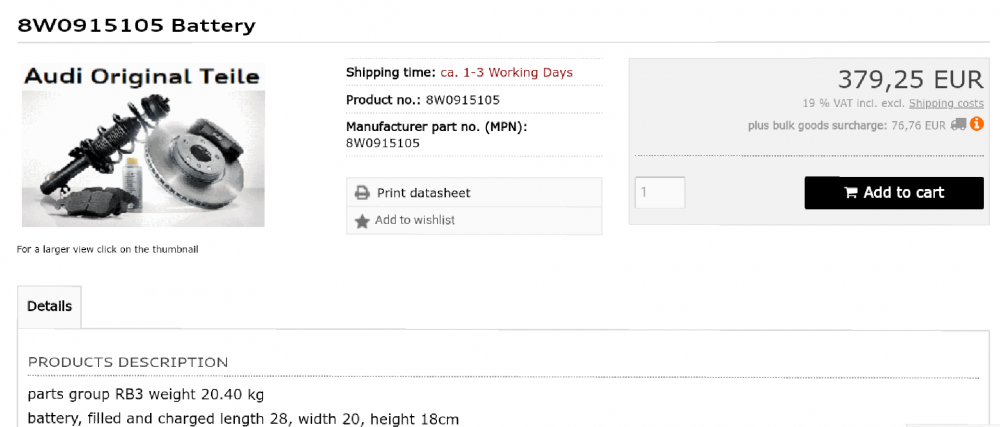Click the delivery truck icon
Viewport: 1000px width, 427px height.
tap(958, 125)
